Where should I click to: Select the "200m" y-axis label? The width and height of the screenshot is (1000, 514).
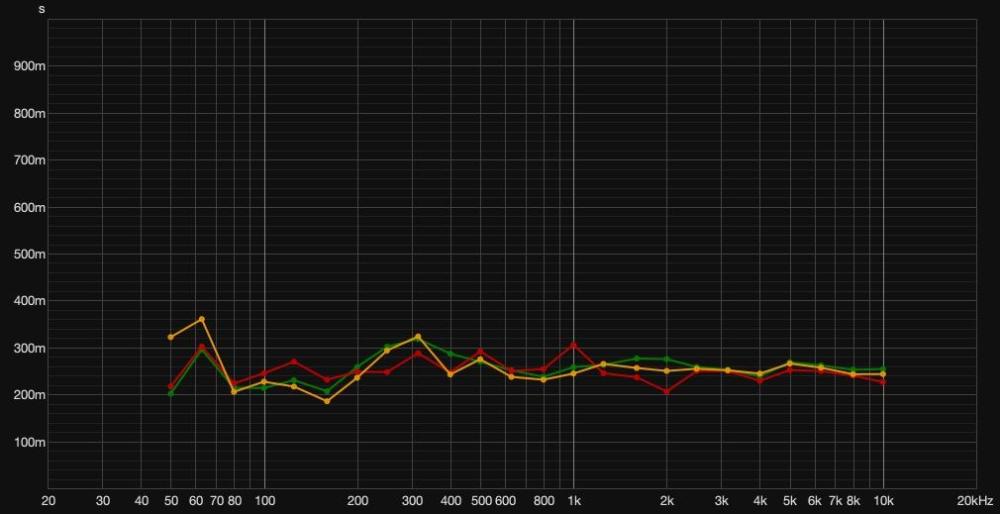click(x=29, y=395)
